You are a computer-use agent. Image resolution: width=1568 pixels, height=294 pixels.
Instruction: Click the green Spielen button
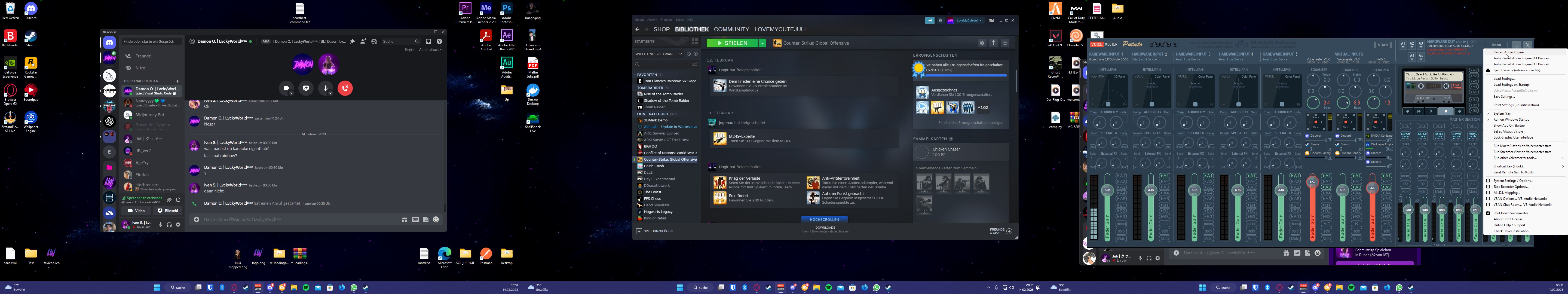coord(732,43)
